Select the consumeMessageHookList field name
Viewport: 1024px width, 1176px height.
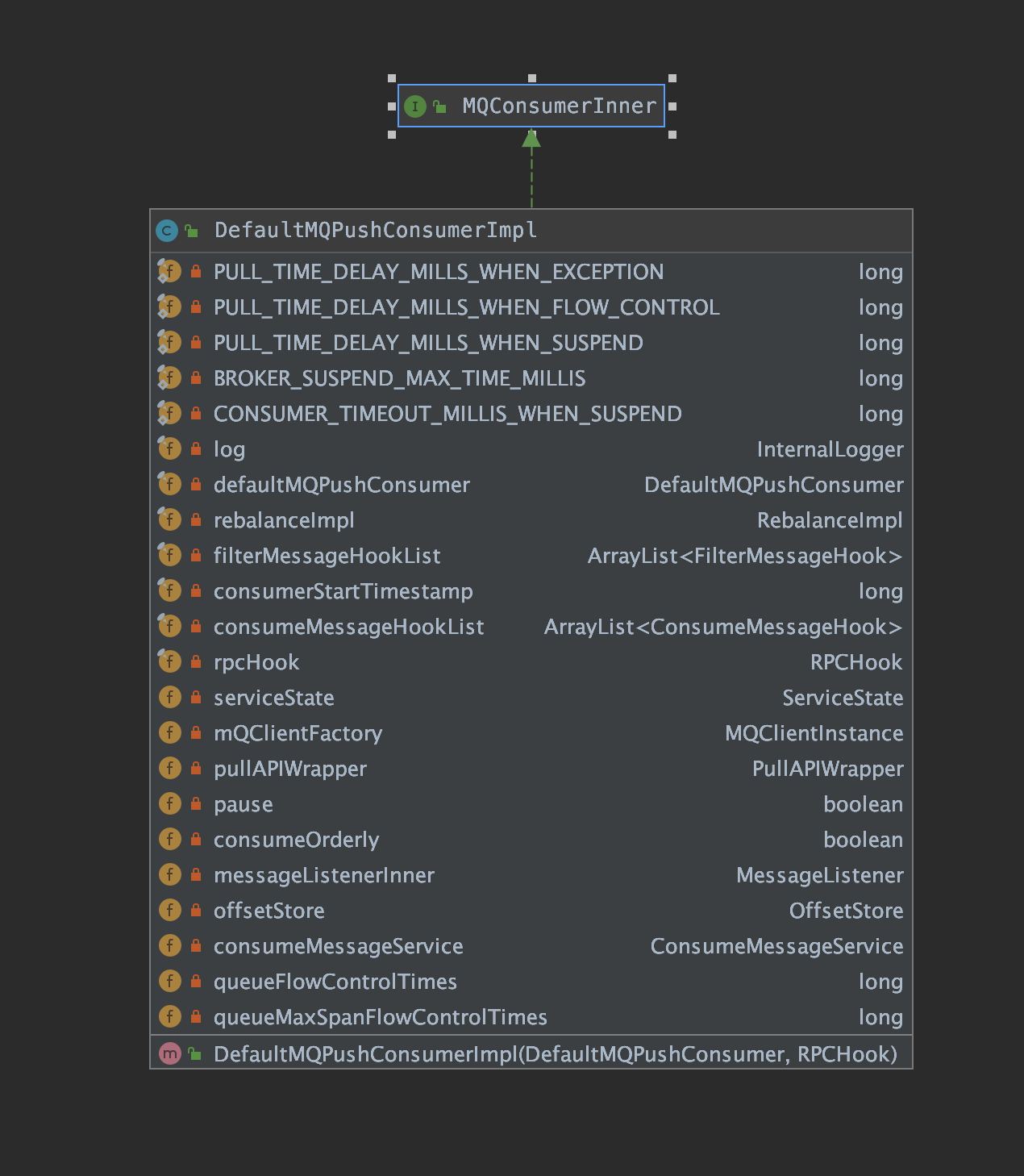point(349,627)
